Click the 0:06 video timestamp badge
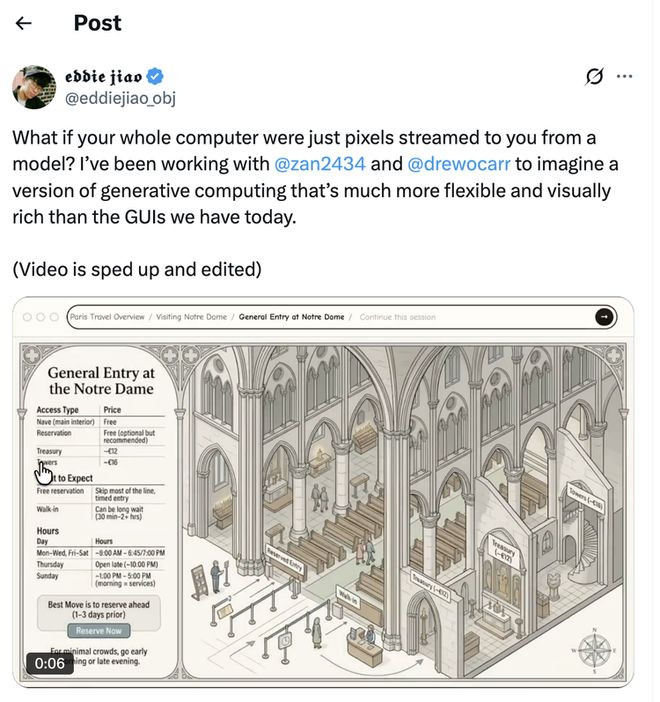The width and height of the screenshot is (660, 702). 49,663
